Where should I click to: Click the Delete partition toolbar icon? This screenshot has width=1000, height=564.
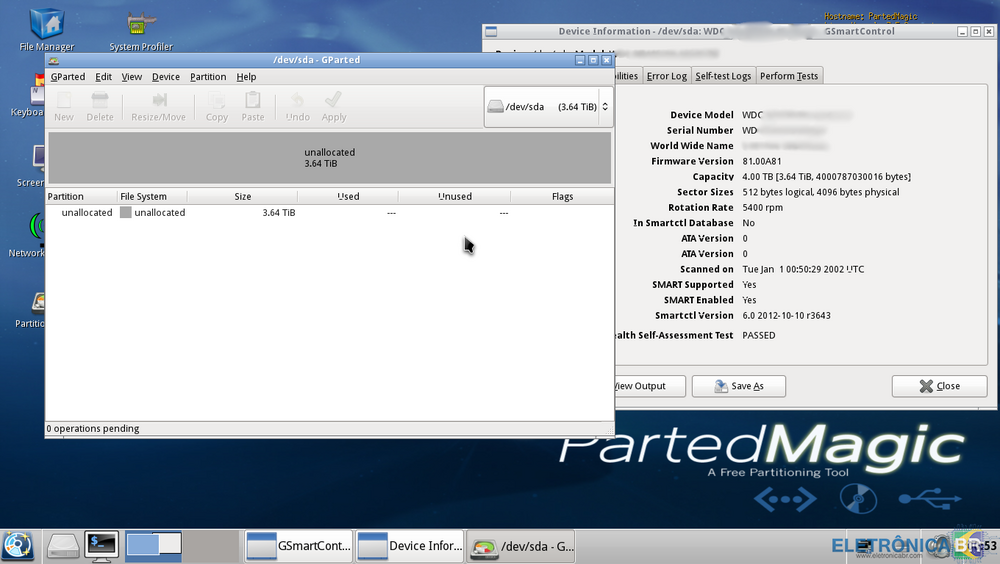pos(100,106)
